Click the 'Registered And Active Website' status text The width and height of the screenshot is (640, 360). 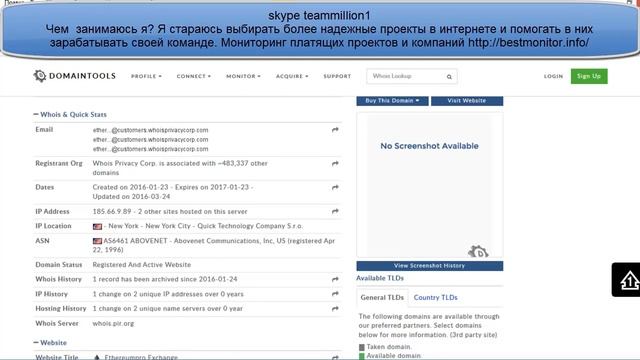point(142,265)
